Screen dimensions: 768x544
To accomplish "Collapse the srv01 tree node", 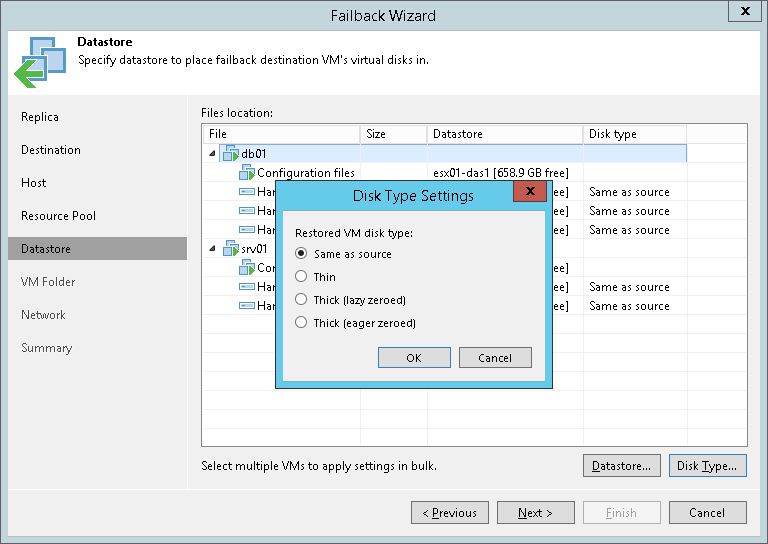I will (212, 249).
